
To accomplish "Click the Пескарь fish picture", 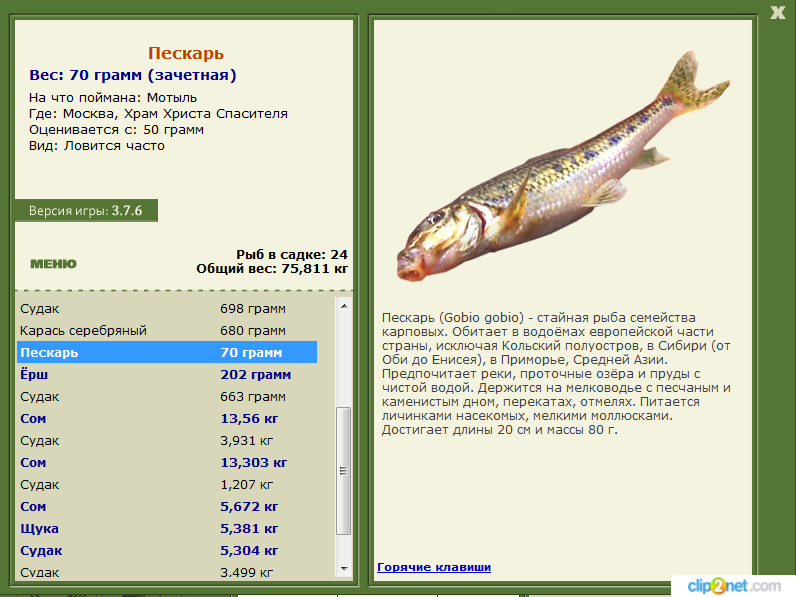I will click(562, 167).
